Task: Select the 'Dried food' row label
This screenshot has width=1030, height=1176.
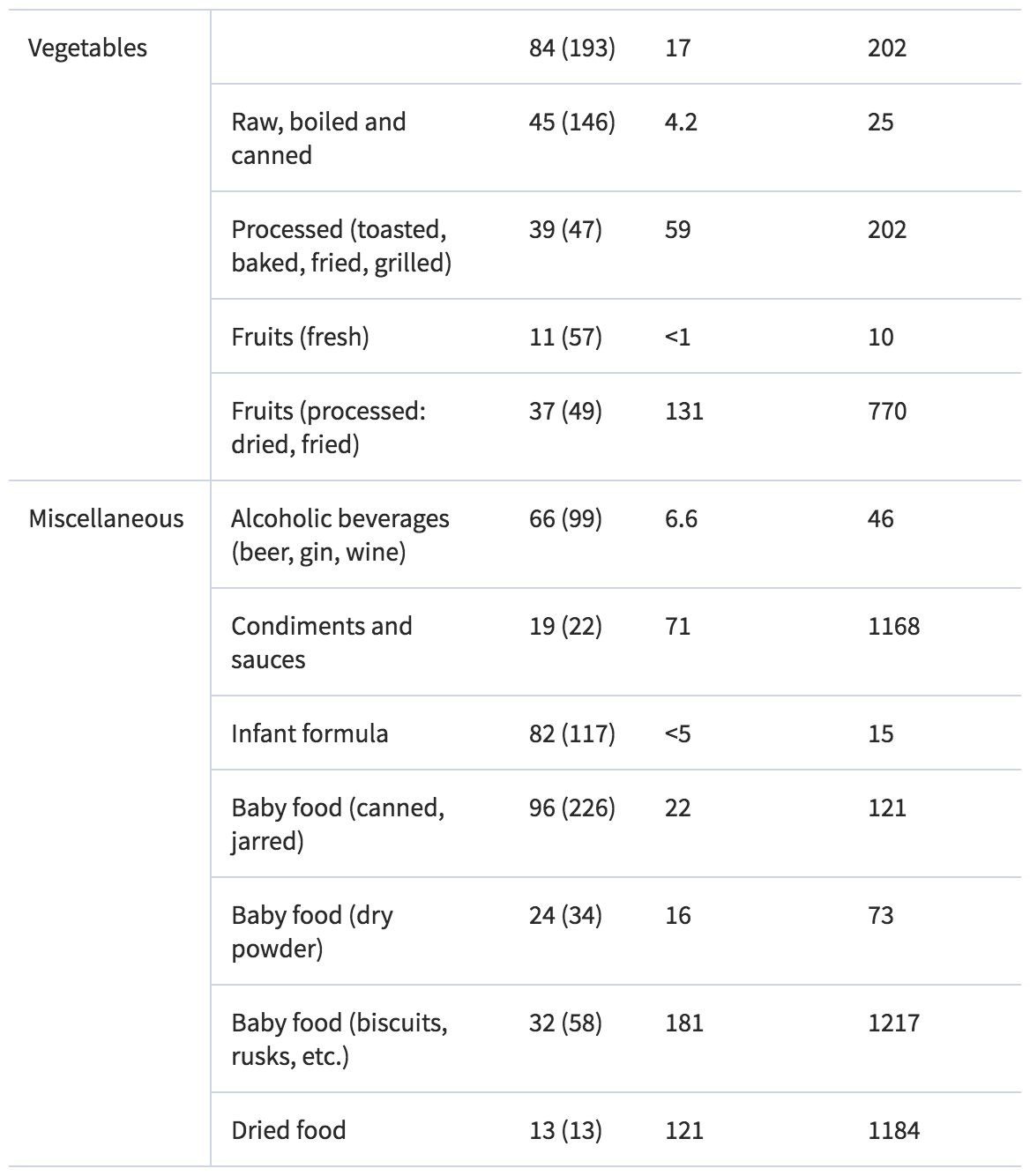Action: point(288,1130)
